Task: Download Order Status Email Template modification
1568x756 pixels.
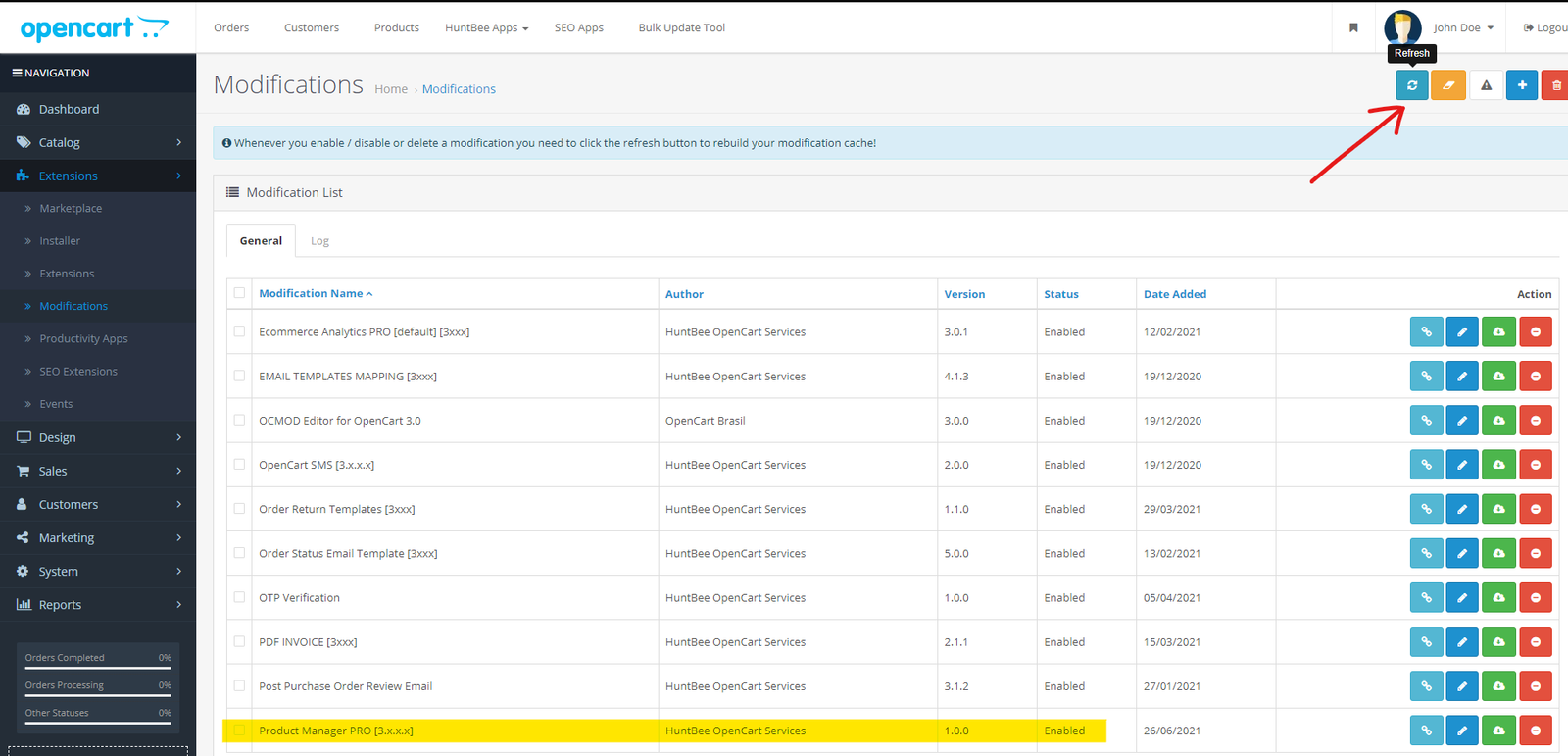Action: tap(1498, 553)
